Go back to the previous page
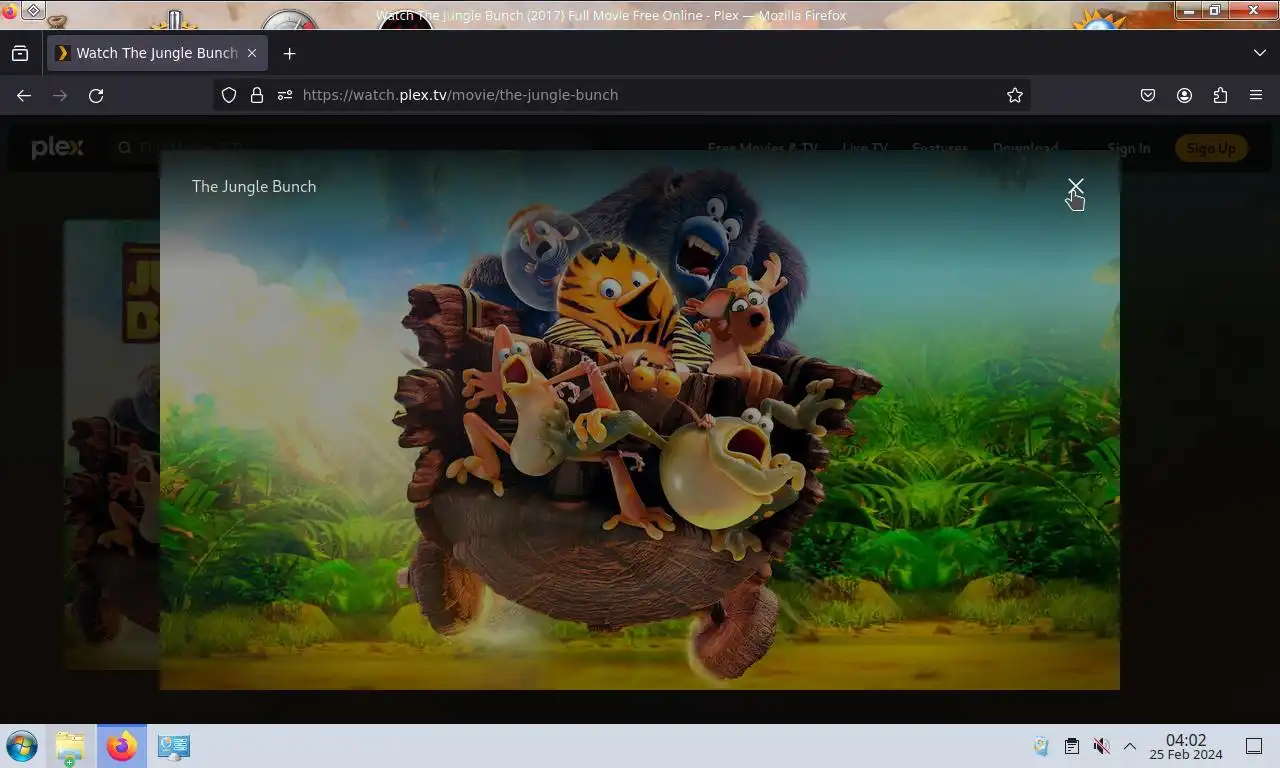1280x768 pixels. pos(24,95)
